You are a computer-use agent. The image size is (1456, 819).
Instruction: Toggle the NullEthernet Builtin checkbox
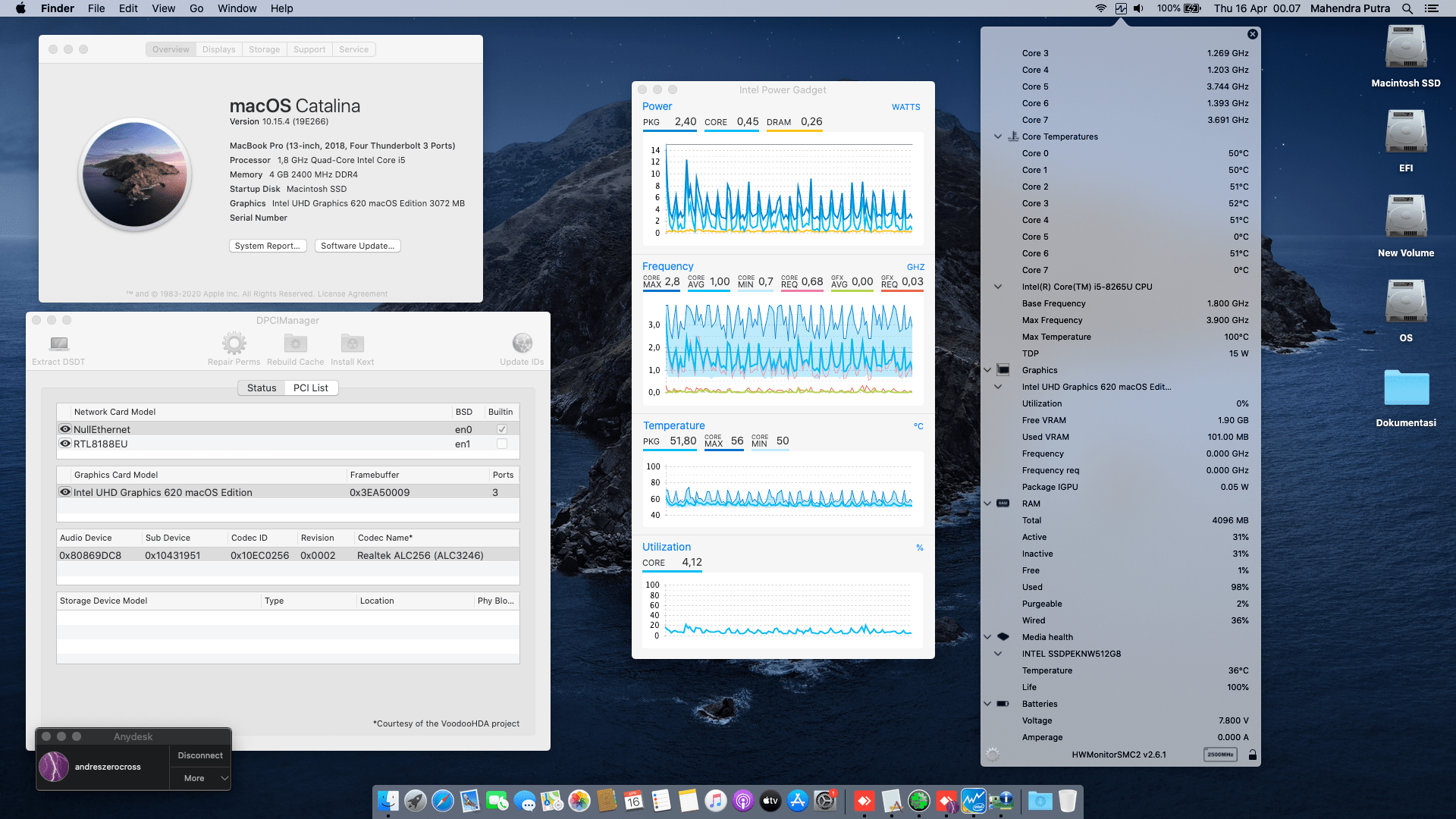point(501,428)
